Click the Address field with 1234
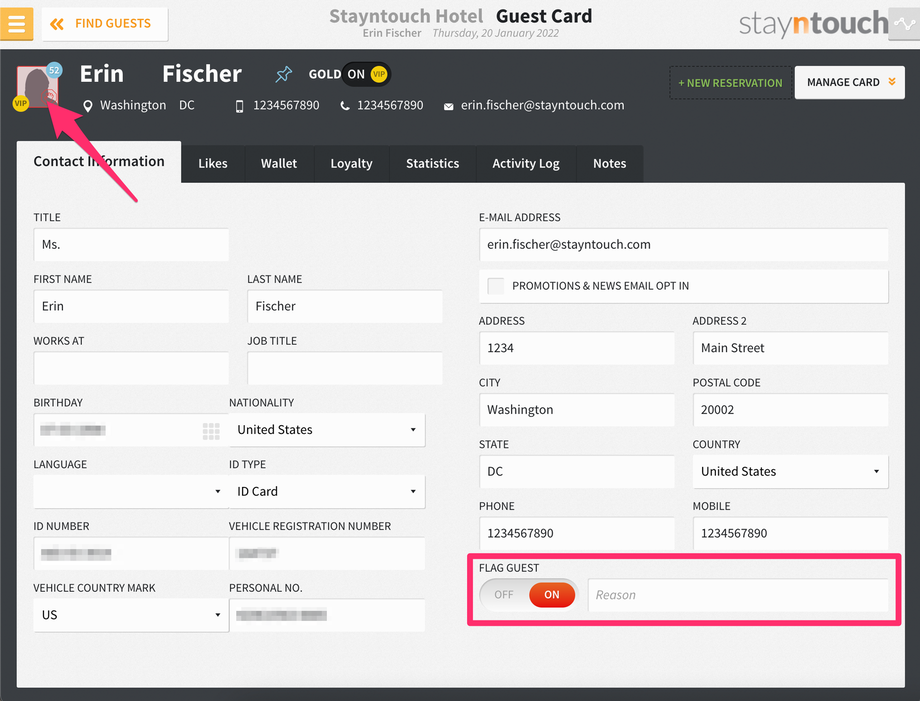The image size is (920, 701). pyautogui.click(x=577, y=348)
